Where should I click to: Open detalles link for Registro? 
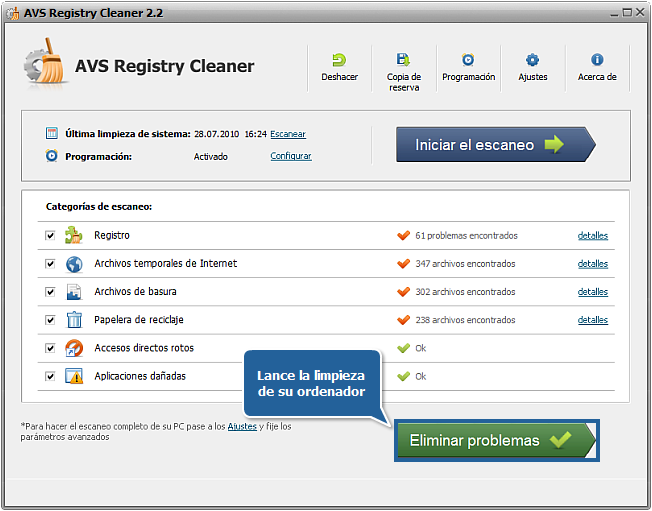pyautogui.click(x=593, y=235)
